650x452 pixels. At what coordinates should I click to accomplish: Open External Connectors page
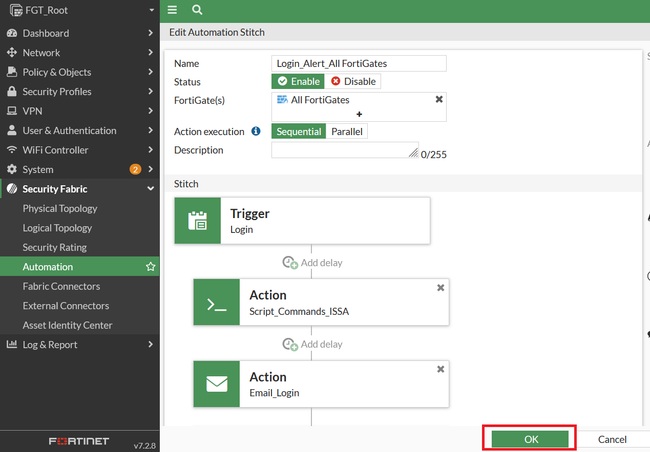point(66,306)
